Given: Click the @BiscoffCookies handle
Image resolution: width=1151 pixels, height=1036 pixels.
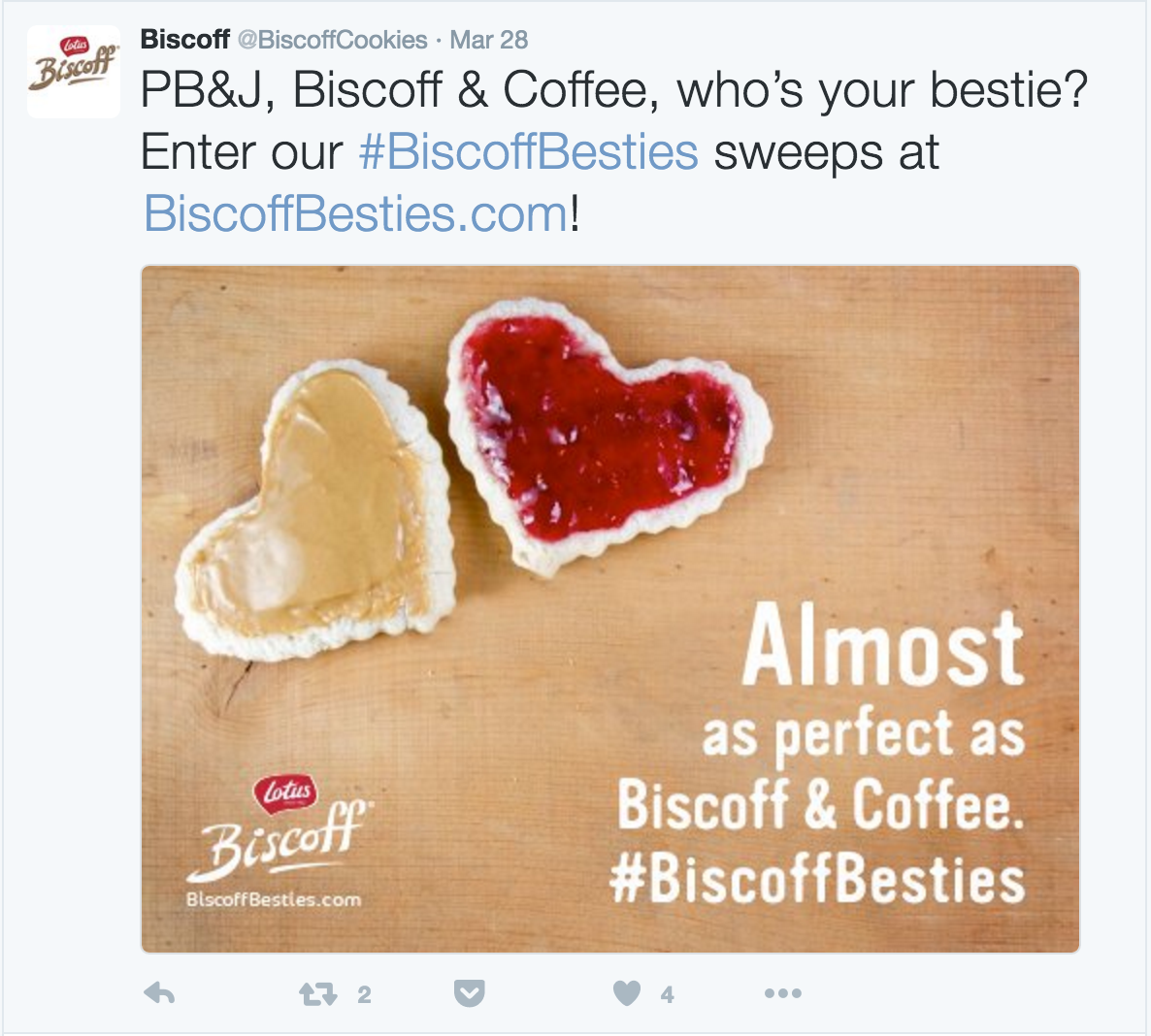Looking at the screenshot, I should (333, 40).
